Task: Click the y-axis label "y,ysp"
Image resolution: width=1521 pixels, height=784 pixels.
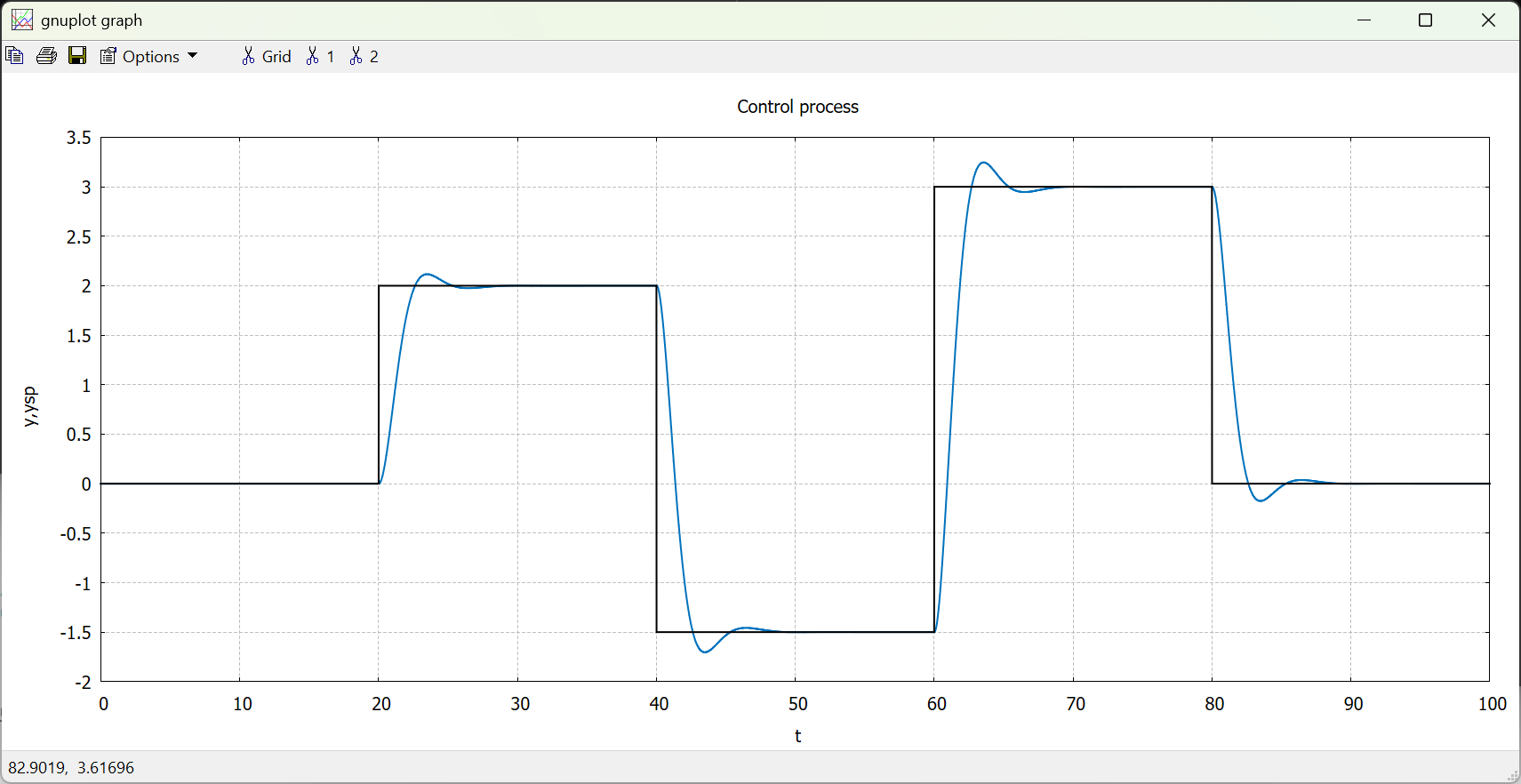Action: click(30, 406)
